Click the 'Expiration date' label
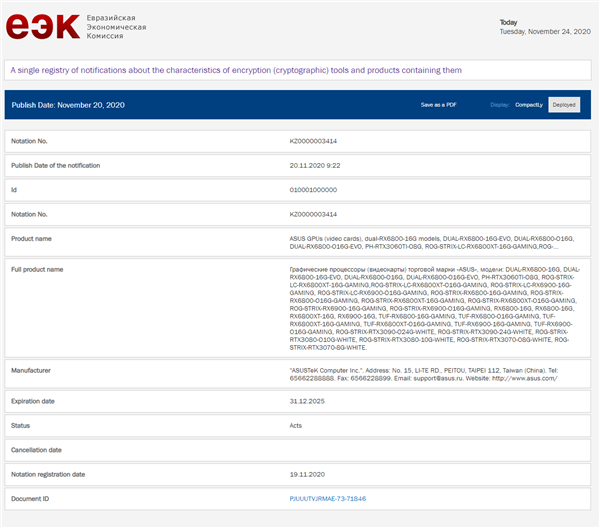 pos(33,401)
